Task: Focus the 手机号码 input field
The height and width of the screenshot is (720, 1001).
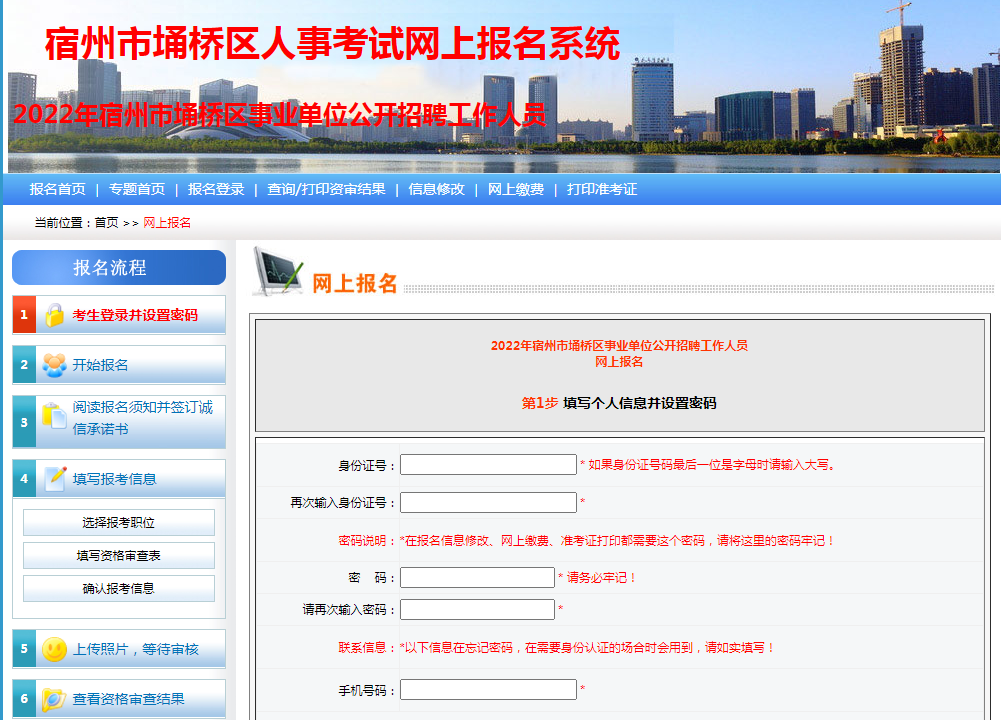Action: [x=488, y=689]
